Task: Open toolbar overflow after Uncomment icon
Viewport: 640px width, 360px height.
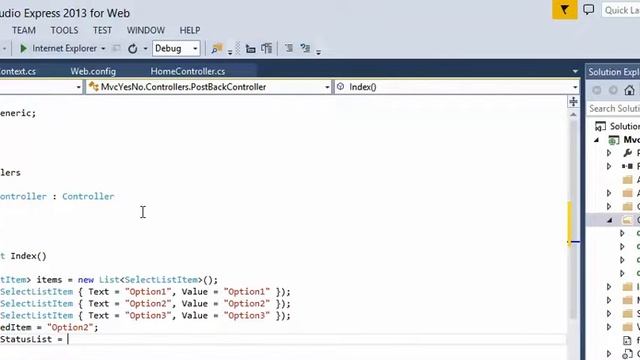Action: click(x=318, y=52)
